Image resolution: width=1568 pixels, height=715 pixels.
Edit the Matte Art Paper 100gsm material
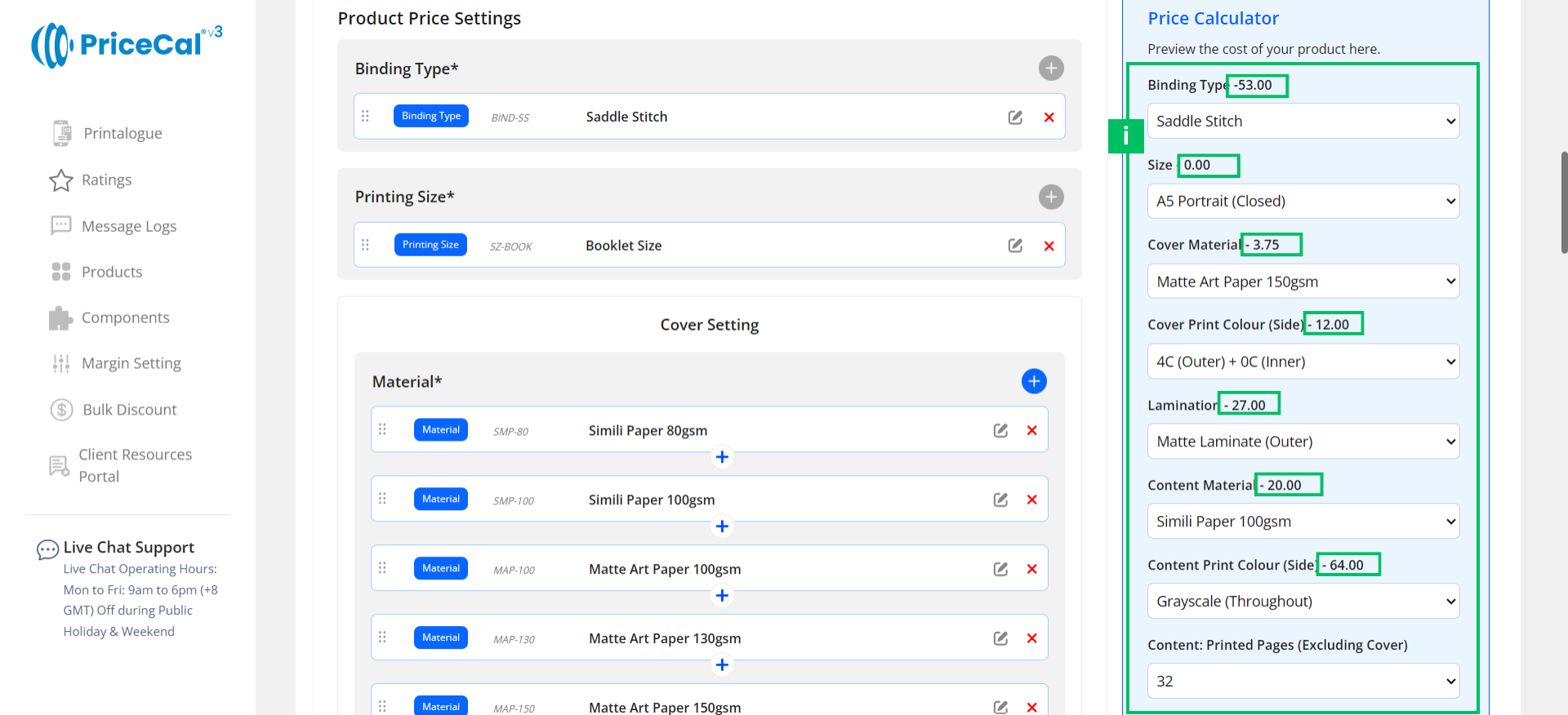(1000, 569)
